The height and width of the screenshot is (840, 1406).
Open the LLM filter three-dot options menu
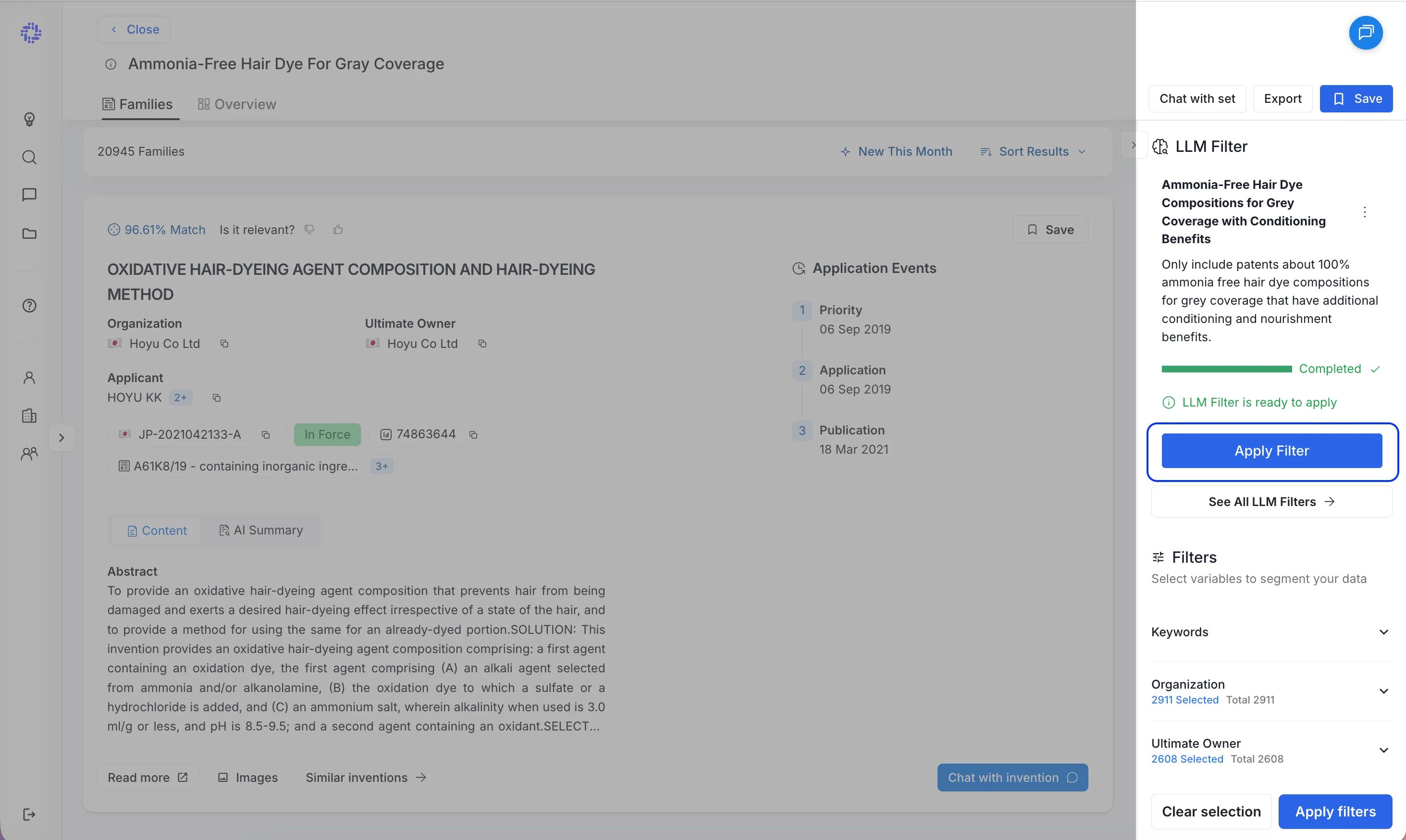1365,212
